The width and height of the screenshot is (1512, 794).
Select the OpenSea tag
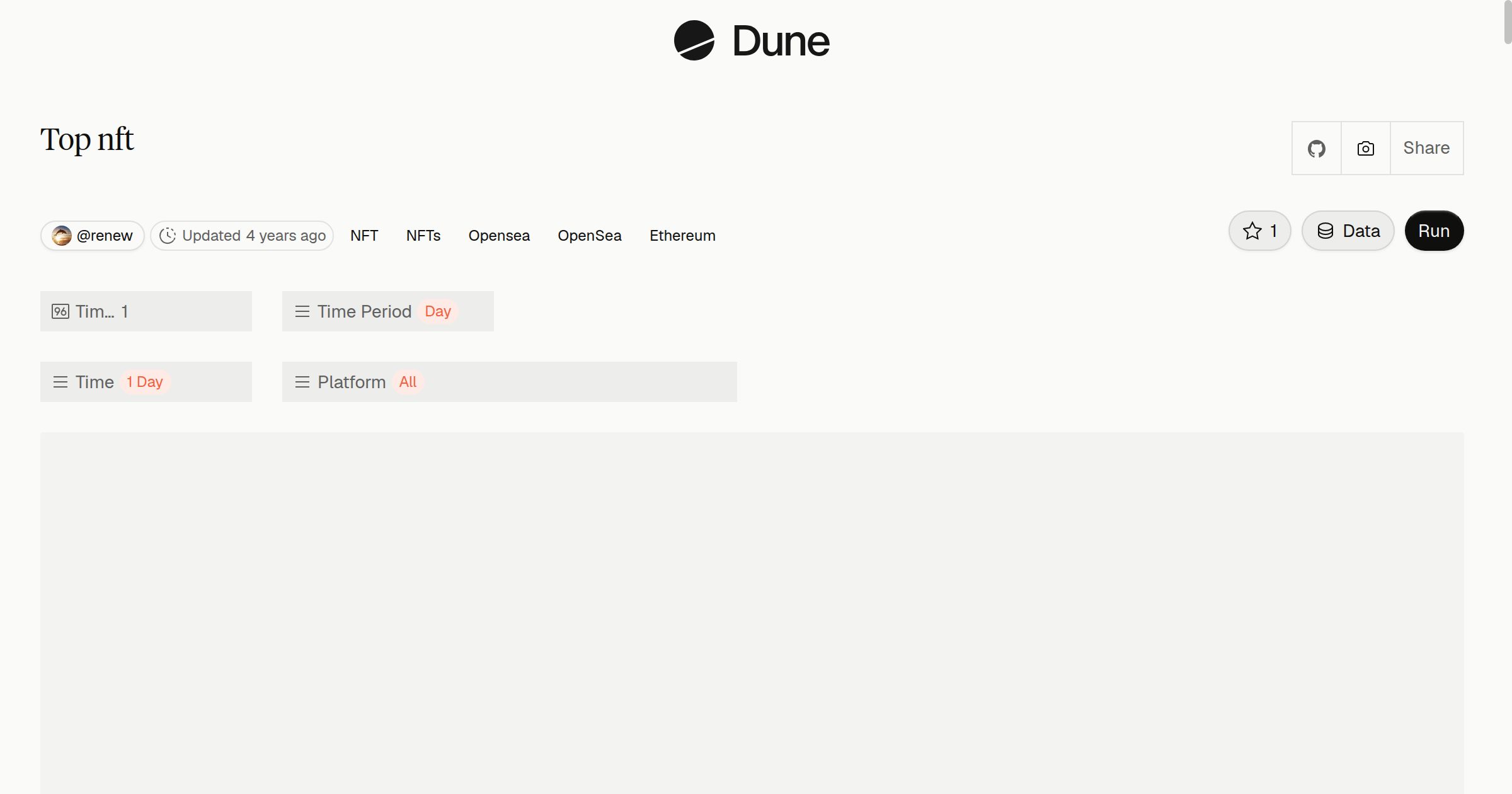pos(590,236)
